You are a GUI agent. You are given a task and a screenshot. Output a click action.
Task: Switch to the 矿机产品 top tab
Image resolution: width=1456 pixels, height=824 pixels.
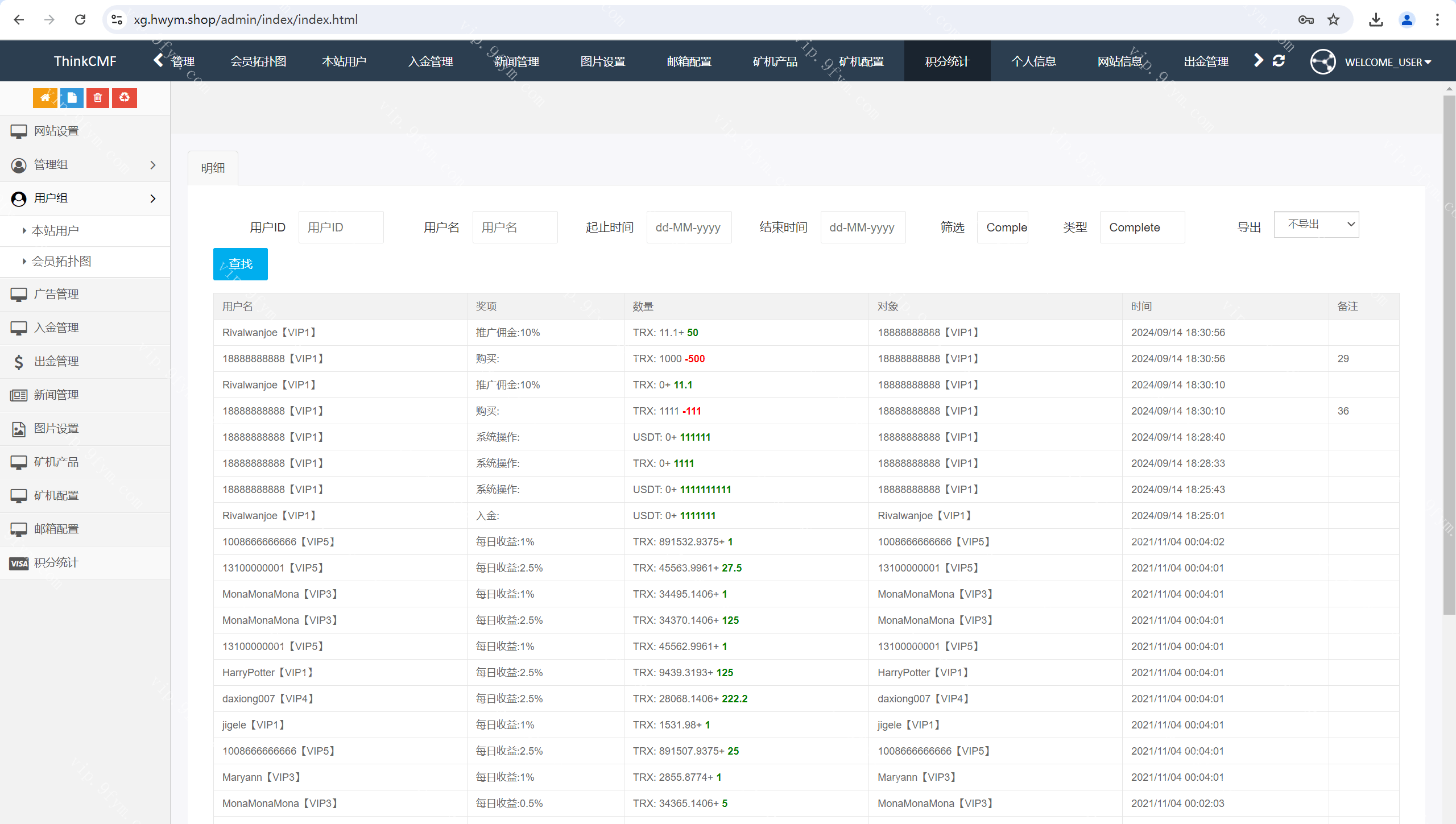click(x=775, y=61)
